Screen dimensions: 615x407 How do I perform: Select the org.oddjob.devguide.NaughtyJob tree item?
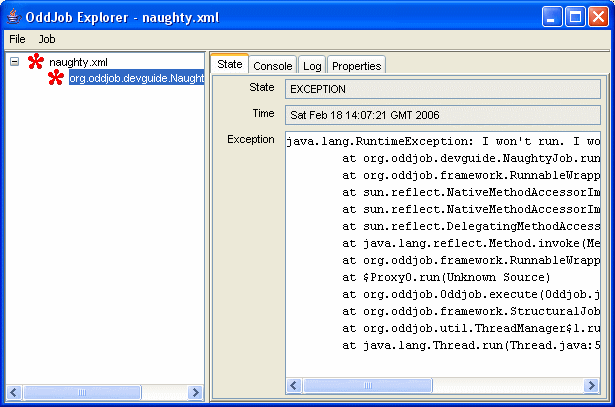[x=136, y=78]
